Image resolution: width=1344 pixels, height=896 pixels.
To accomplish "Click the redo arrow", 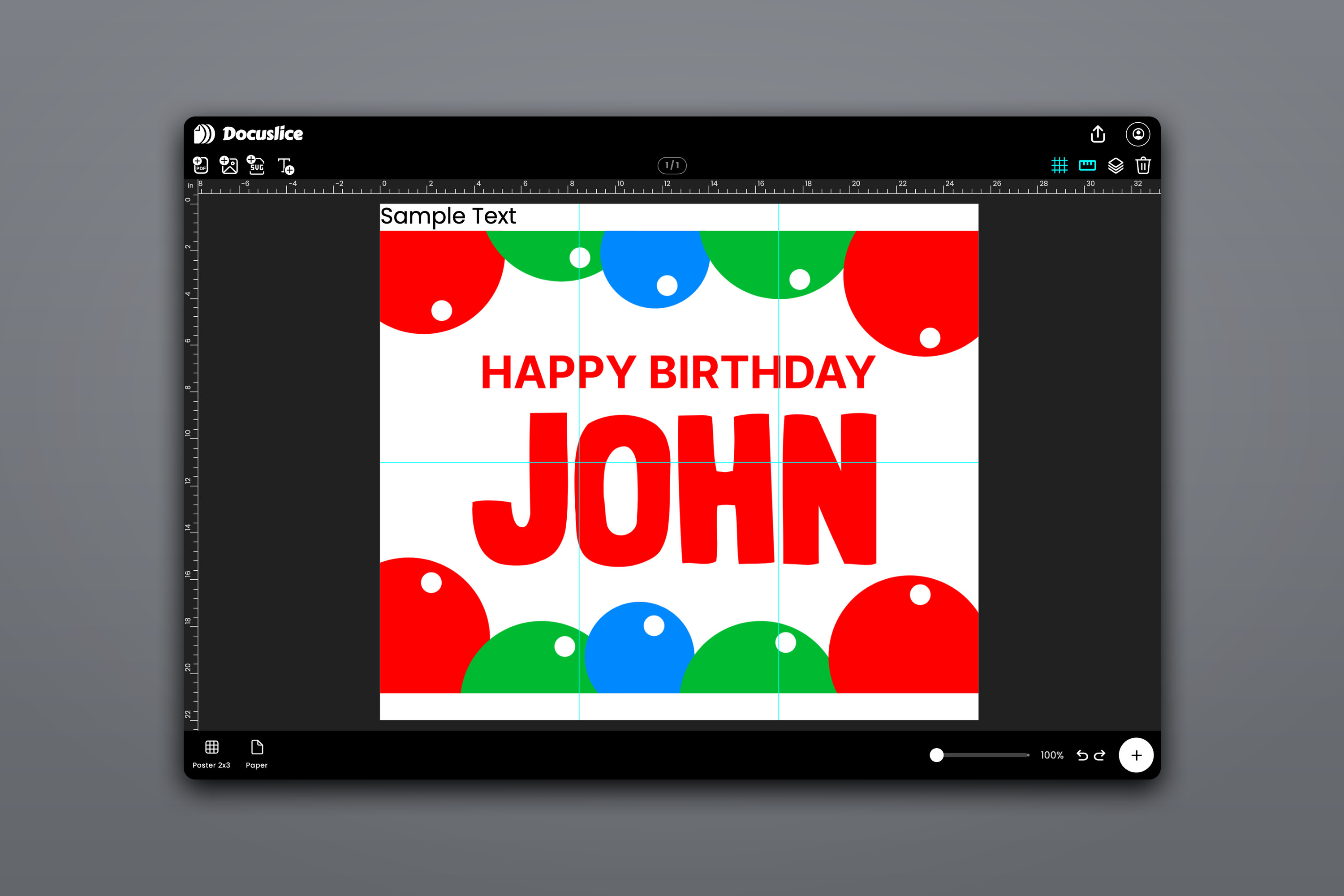I will click(1099, 755).
